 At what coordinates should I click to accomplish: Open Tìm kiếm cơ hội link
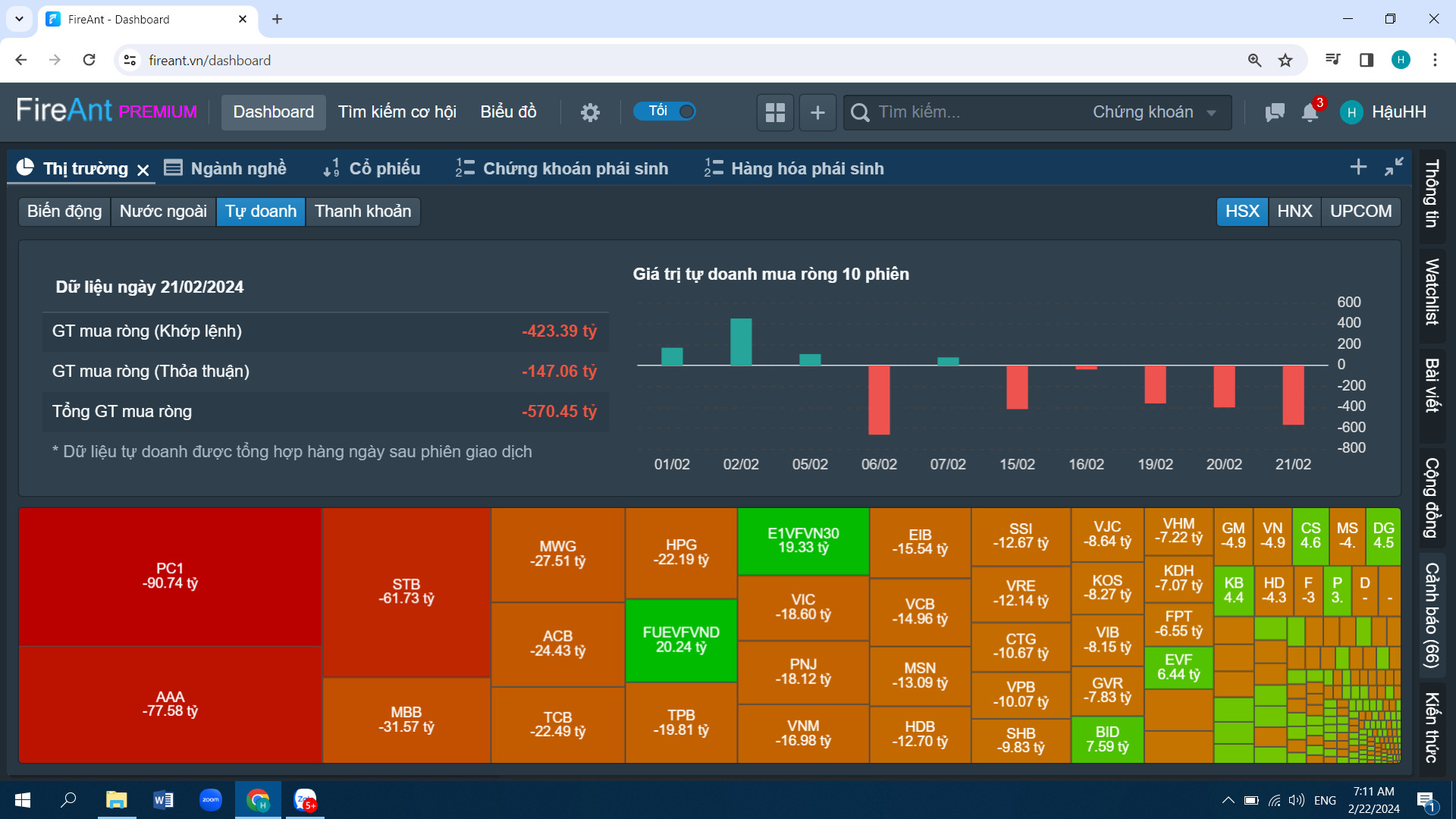pos(397,112)
